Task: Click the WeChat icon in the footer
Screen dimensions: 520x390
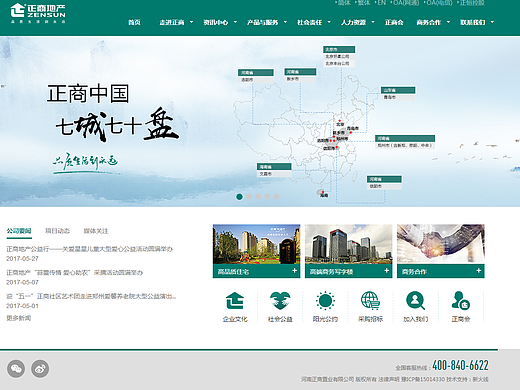Action: (x=16, y=369)
